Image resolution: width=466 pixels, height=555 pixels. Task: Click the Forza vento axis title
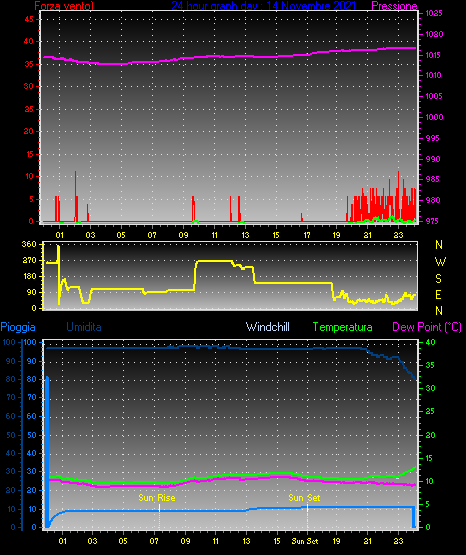coord(64,6)
